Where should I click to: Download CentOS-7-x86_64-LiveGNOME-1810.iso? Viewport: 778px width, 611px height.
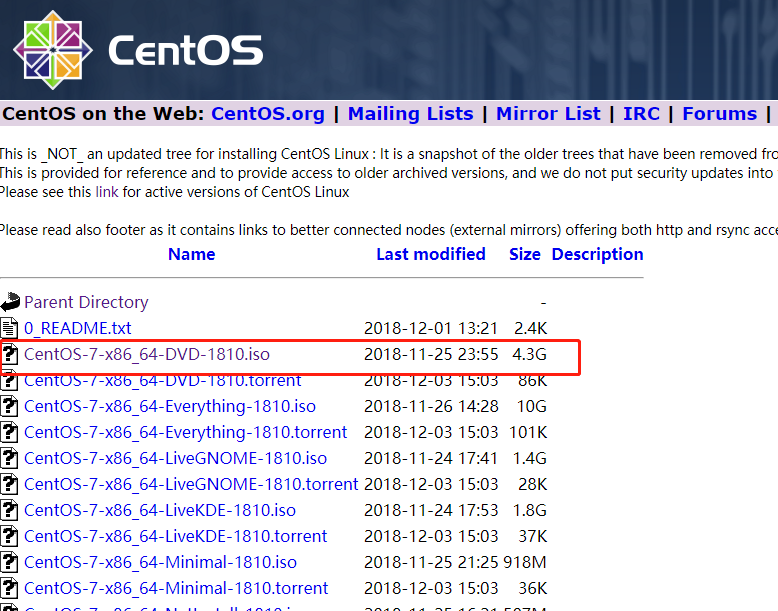coord(176,458)
